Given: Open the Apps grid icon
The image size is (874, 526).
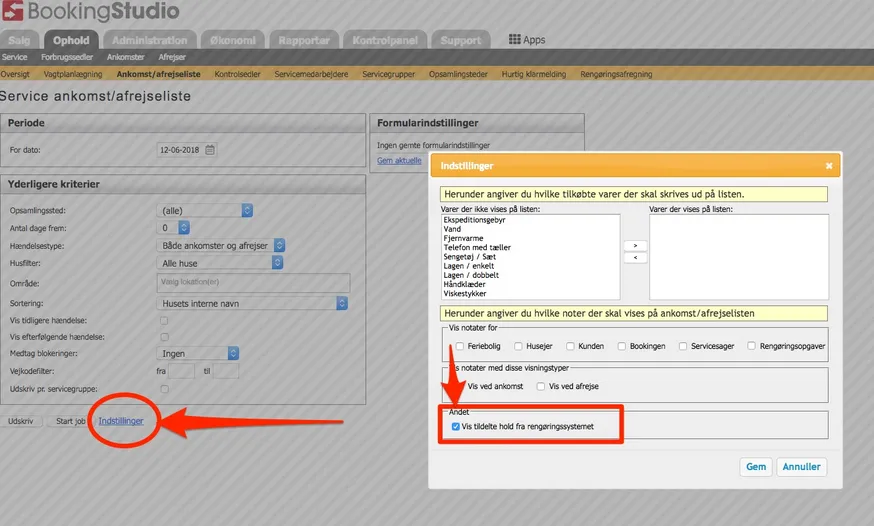Looking at the screenshot, I should tap(526, 40).
